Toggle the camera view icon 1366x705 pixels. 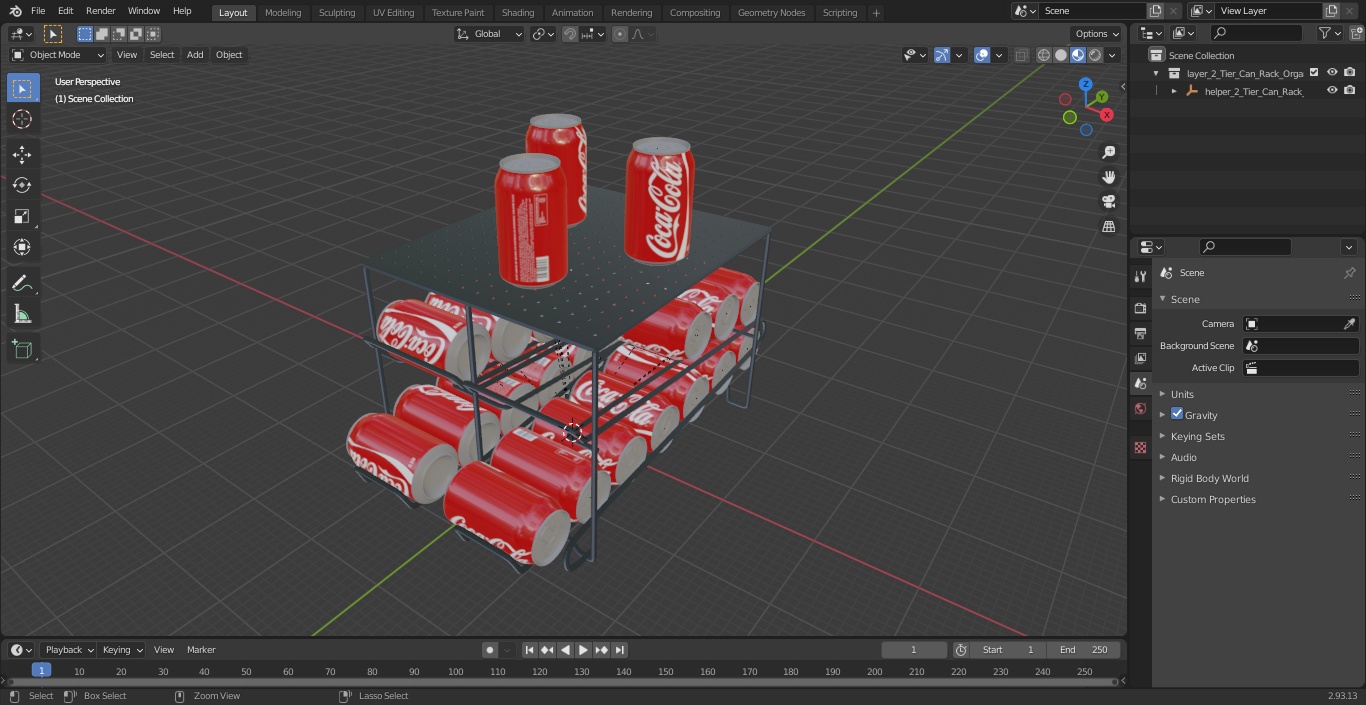[1108, 202]
